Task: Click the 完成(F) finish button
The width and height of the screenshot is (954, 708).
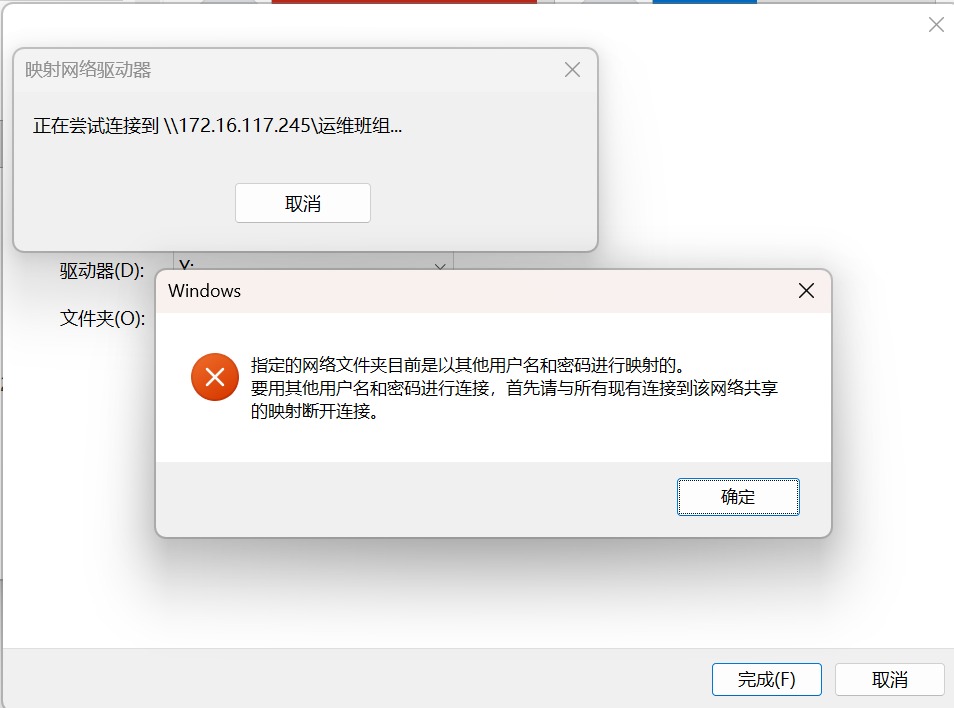Action: [767, 679]
